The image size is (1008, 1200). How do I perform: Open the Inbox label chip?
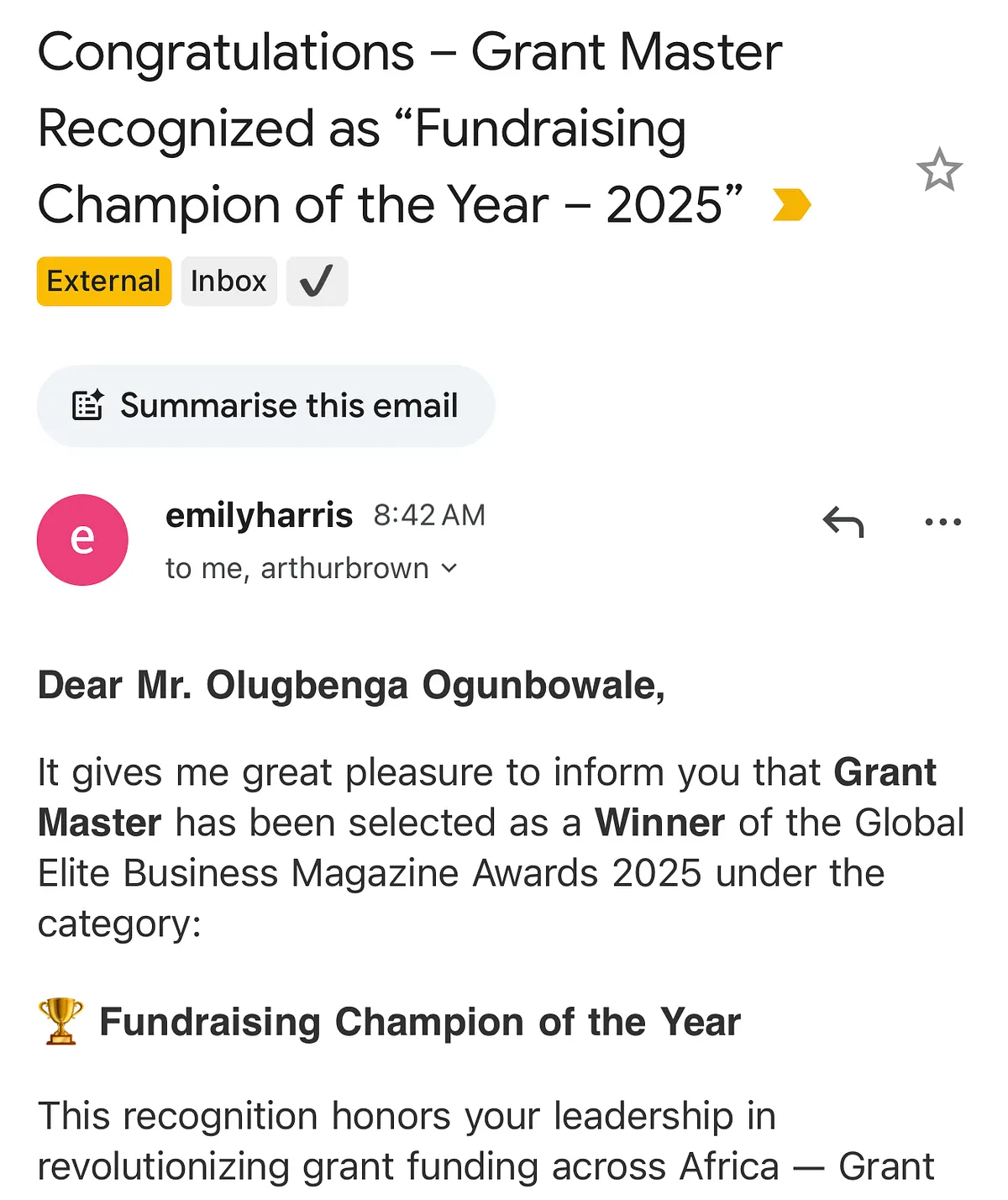point(228,281)
